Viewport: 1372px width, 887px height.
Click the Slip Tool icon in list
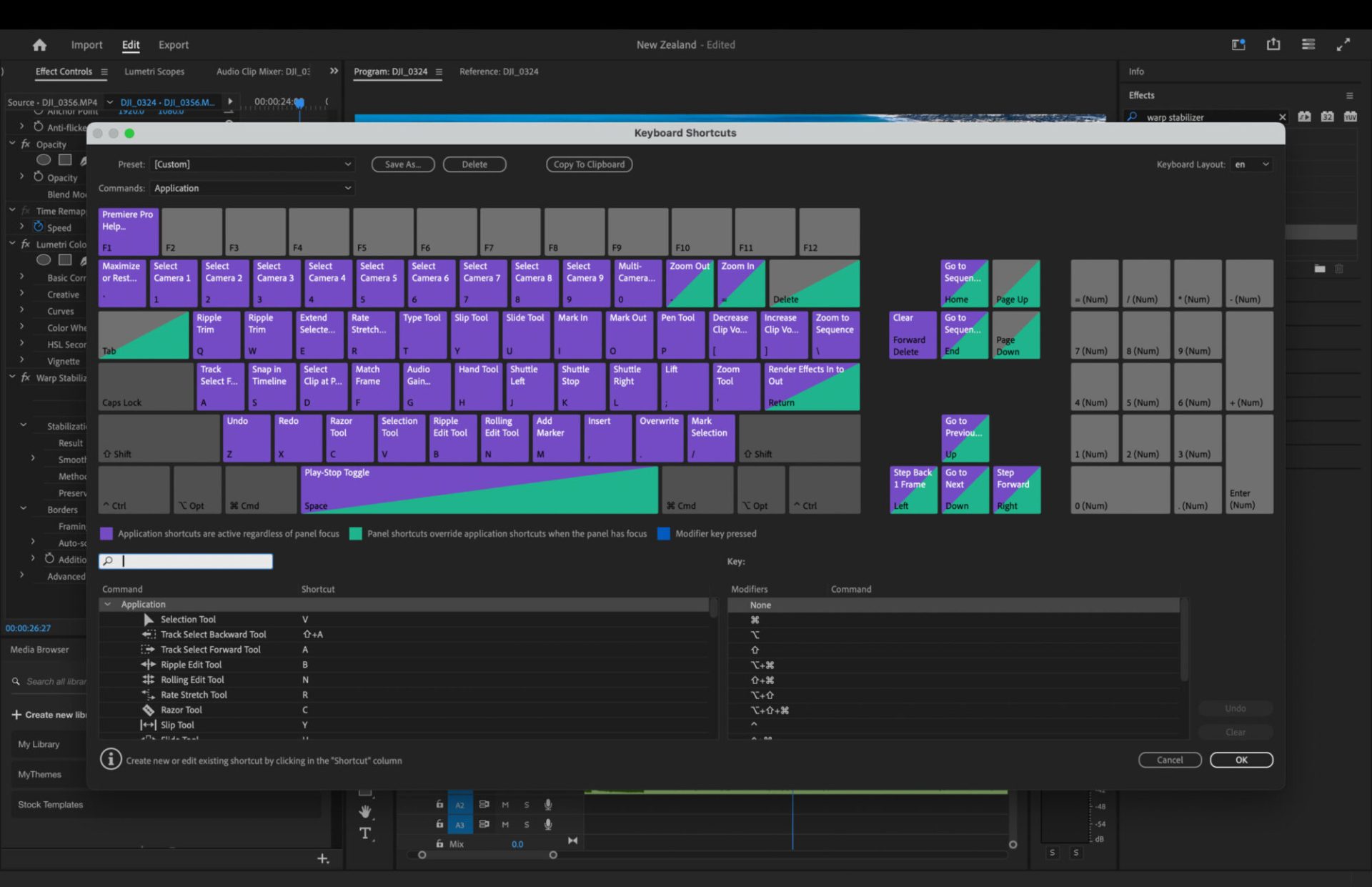[x=148, y=724]
